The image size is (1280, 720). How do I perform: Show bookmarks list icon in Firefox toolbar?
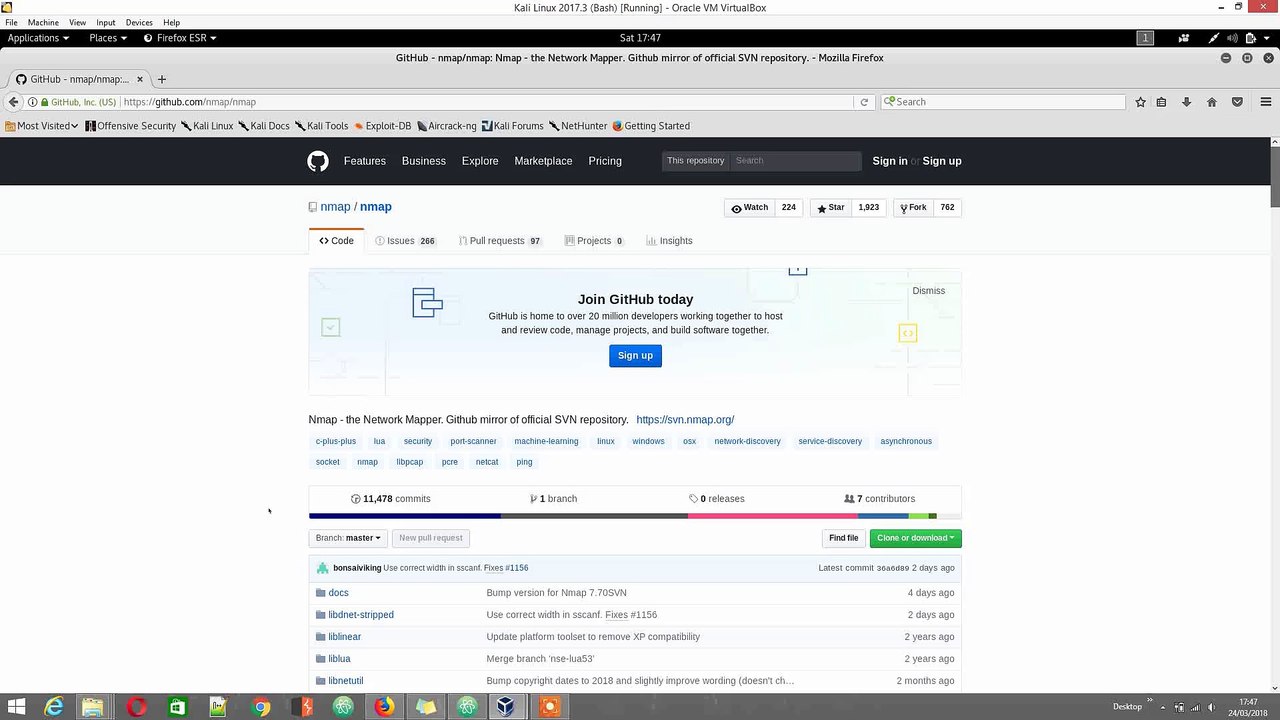point(1161,102)
